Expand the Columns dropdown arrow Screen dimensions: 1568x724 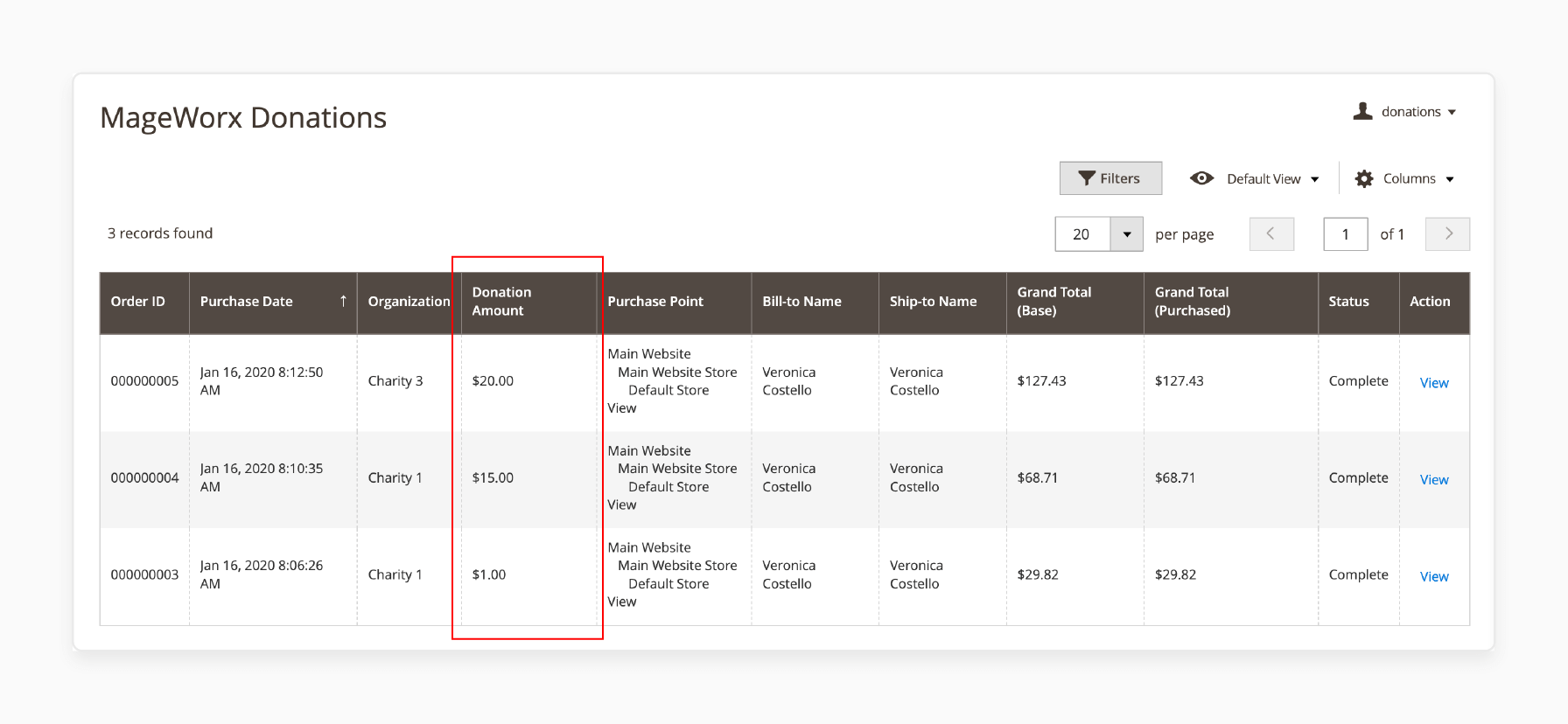point(1450,179)
